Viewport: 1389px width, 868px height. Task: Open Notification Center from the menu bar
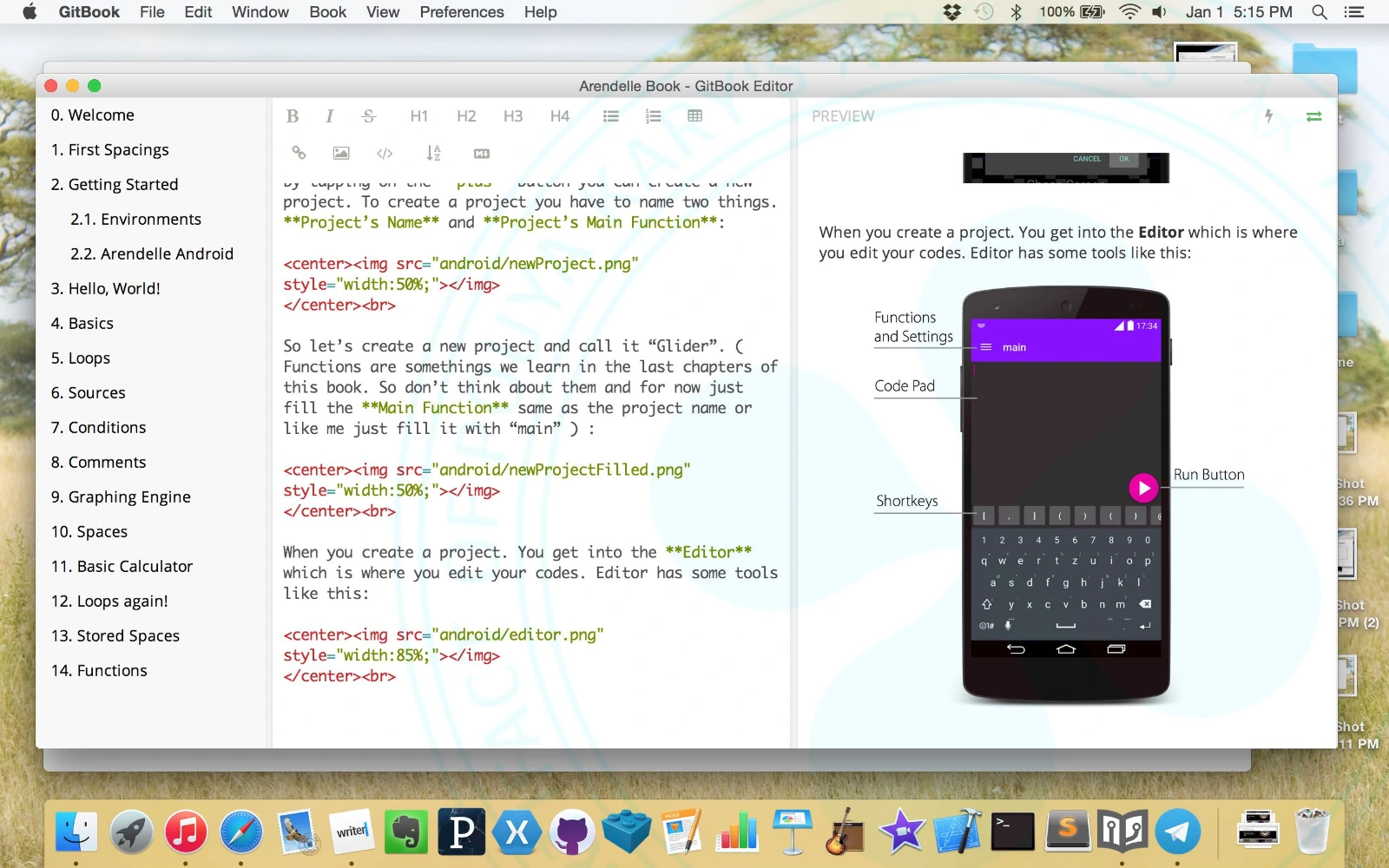pos(1353,12)
